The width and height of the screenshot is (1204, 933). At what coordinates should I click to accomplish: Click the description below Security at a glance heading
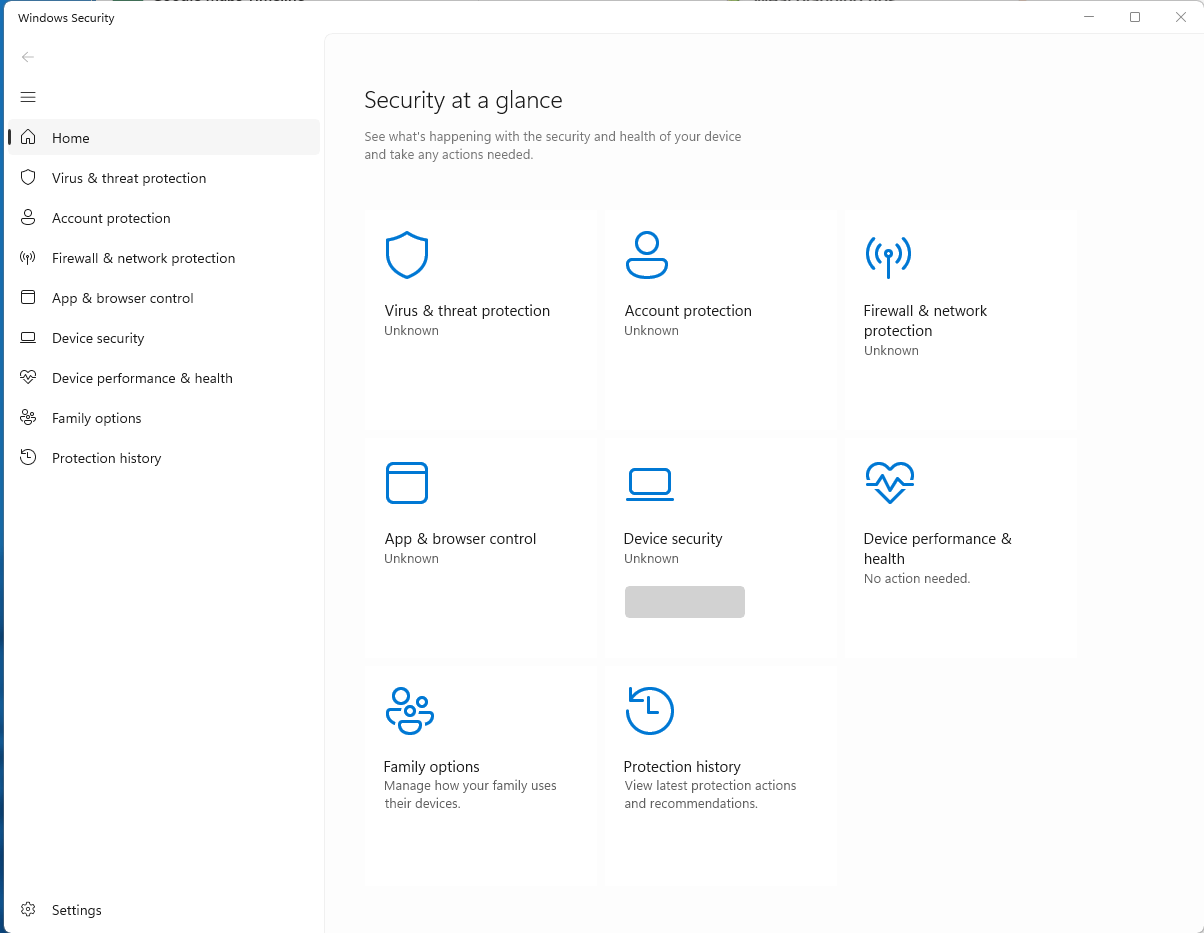tap(553, 145)
